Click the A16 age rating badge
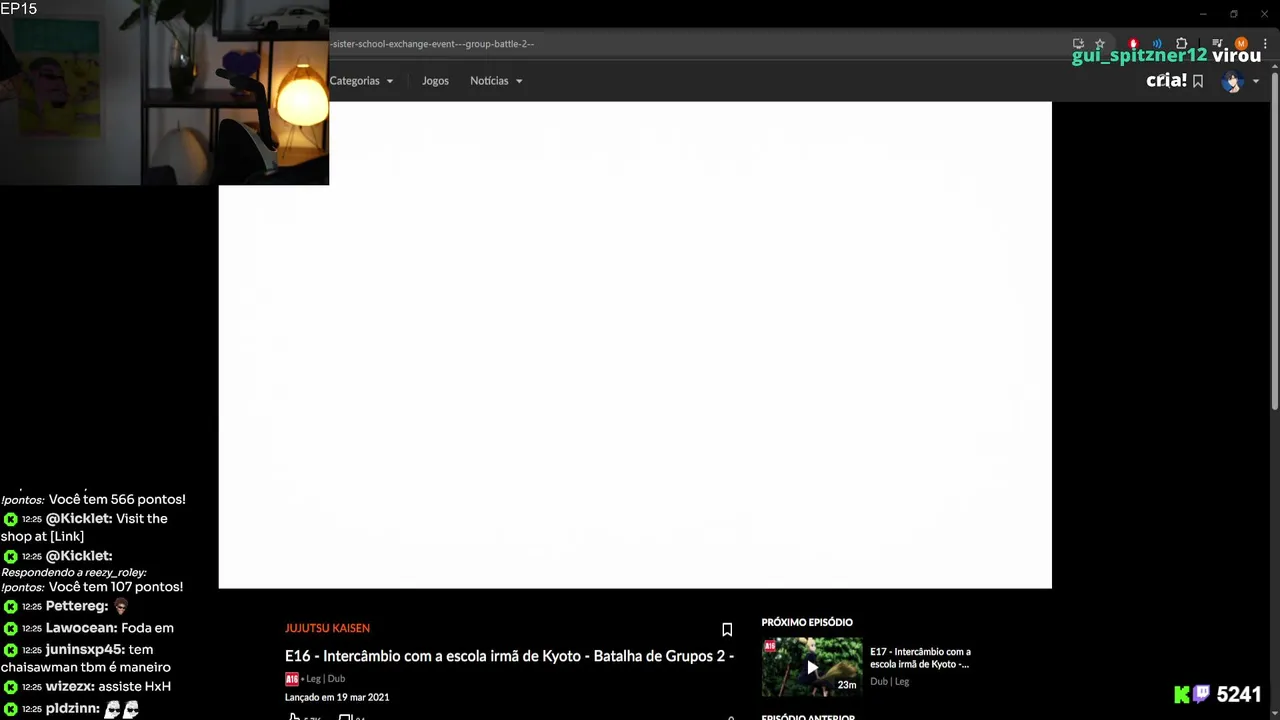This screenshot has height=720, width=1280. (x=292, y=679)
